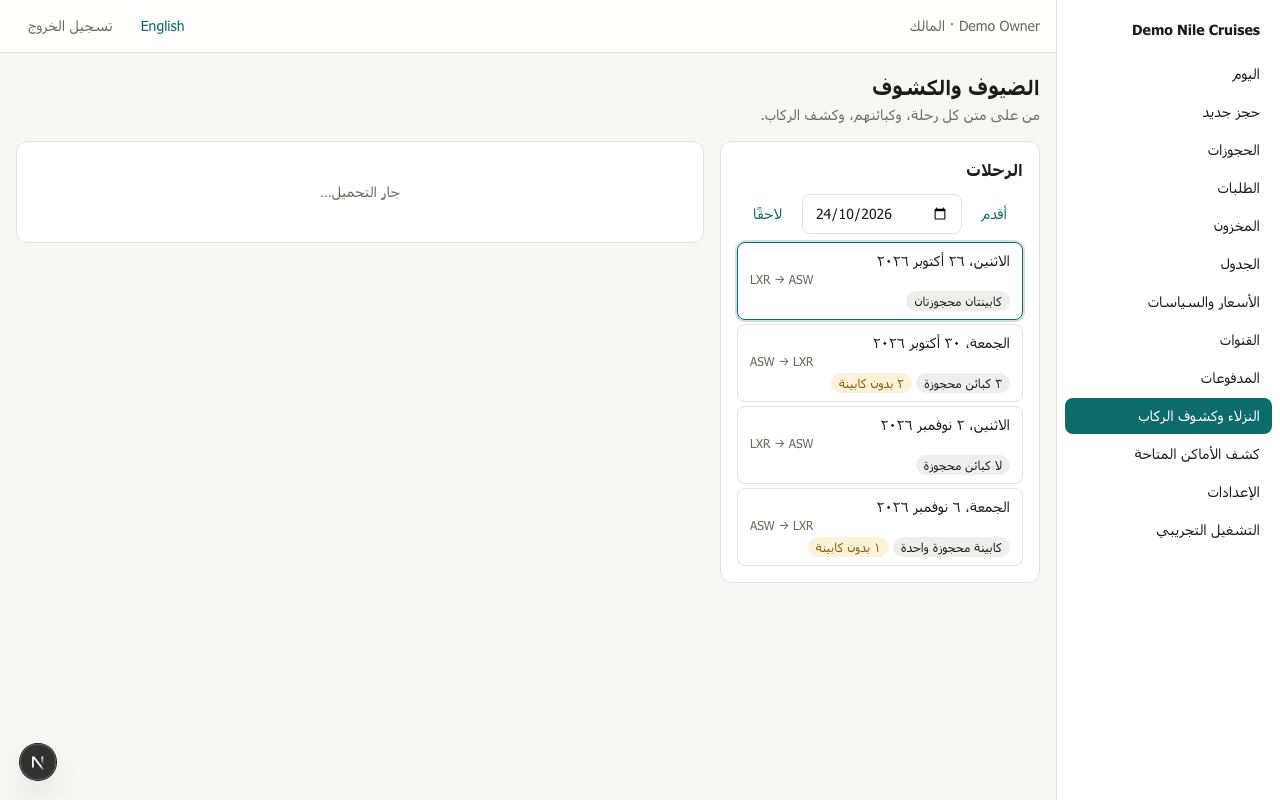Open الجدول sidebar item
The height and width of the screenshot is (800, 1280).
click(x=1168, y=264)
